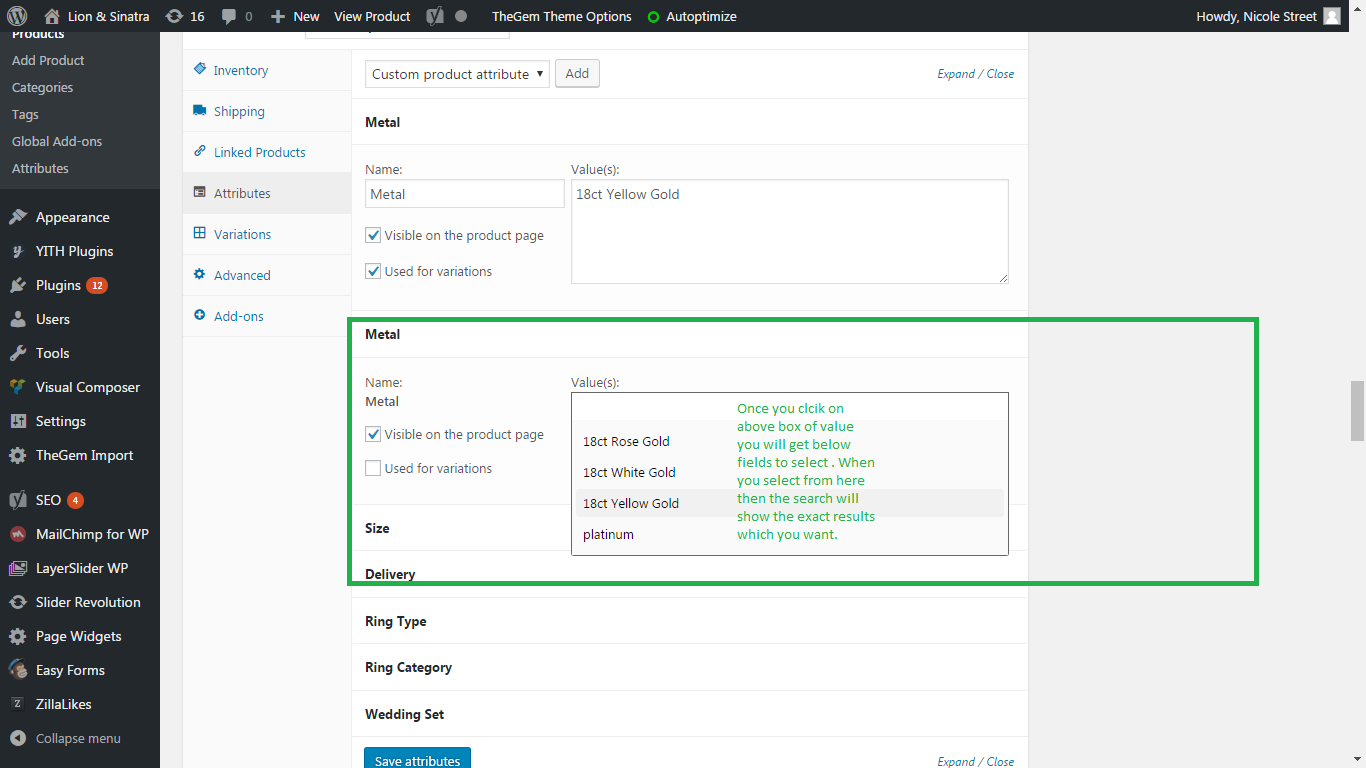The image size is (1366, 768).
Task: Open the Linked Products tab
Action: (x=259, y=152)
